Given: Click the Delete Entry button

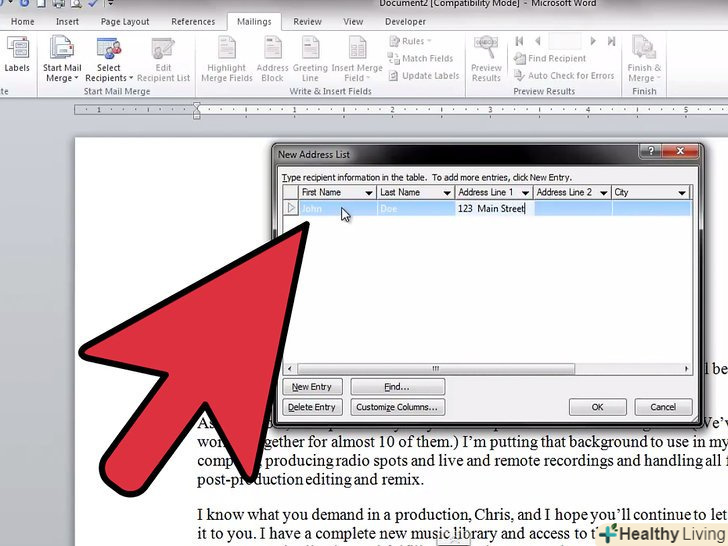Looking at the screenshot, I should coord(312,407).
